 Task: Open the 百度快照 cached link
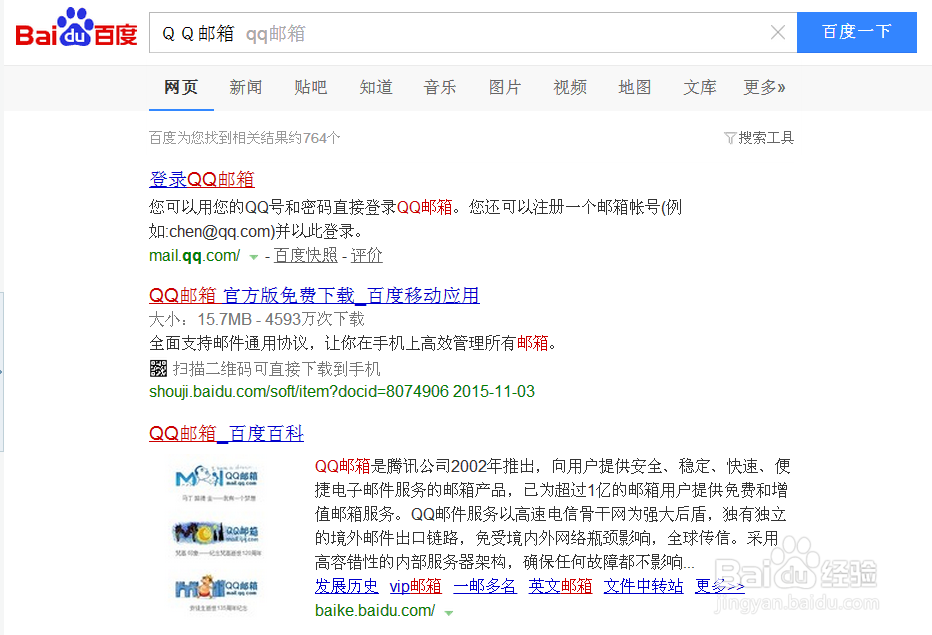click(x=306, y=256)
